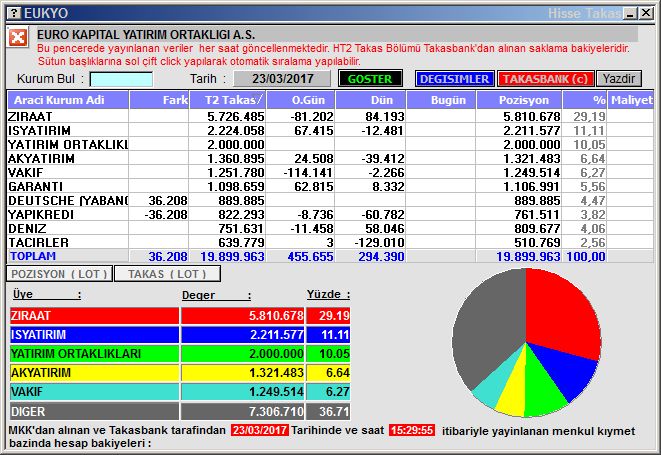Switch to TAKAS ( LOT ) tab
The image size is (661, 455).
pyautogui.click(x=167, y=274)
